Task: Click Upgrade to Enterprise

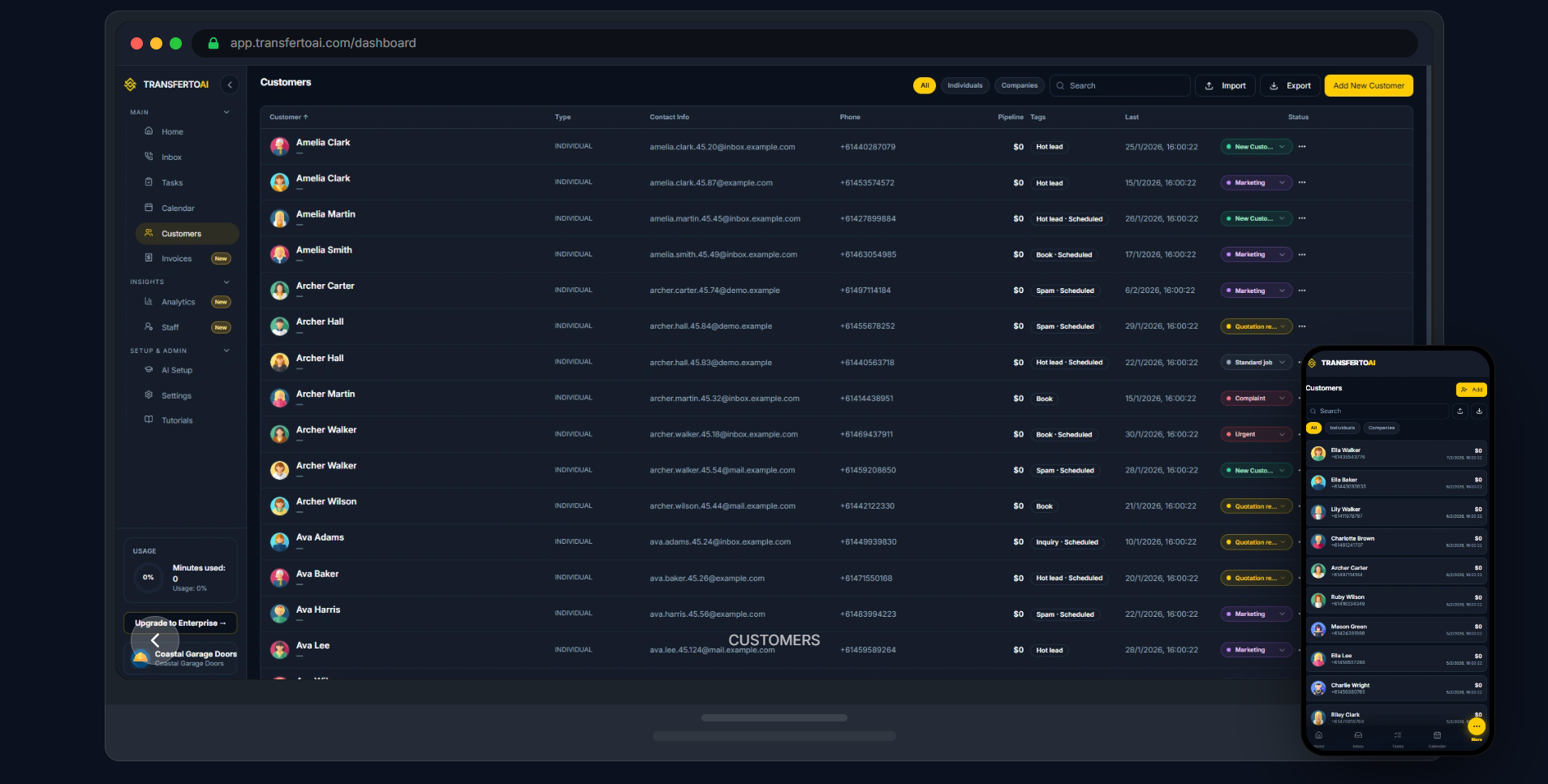Action: click(x=180, y=622)
